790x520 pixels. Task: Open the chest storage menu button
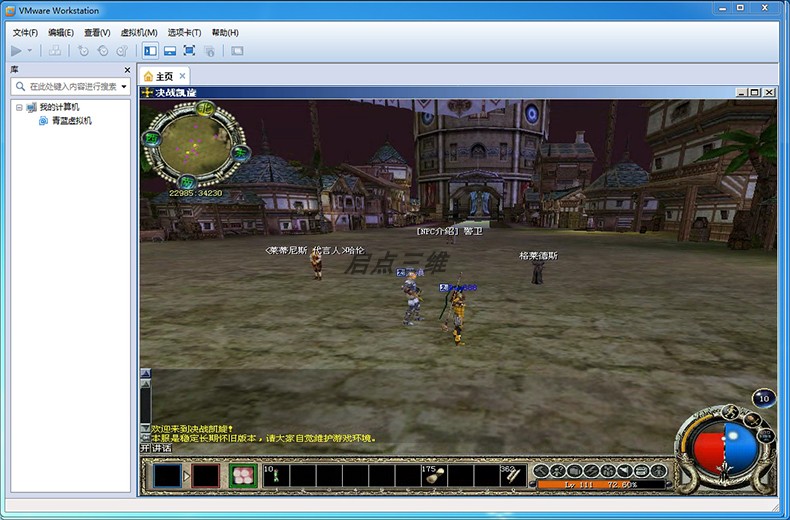[641, 471]
